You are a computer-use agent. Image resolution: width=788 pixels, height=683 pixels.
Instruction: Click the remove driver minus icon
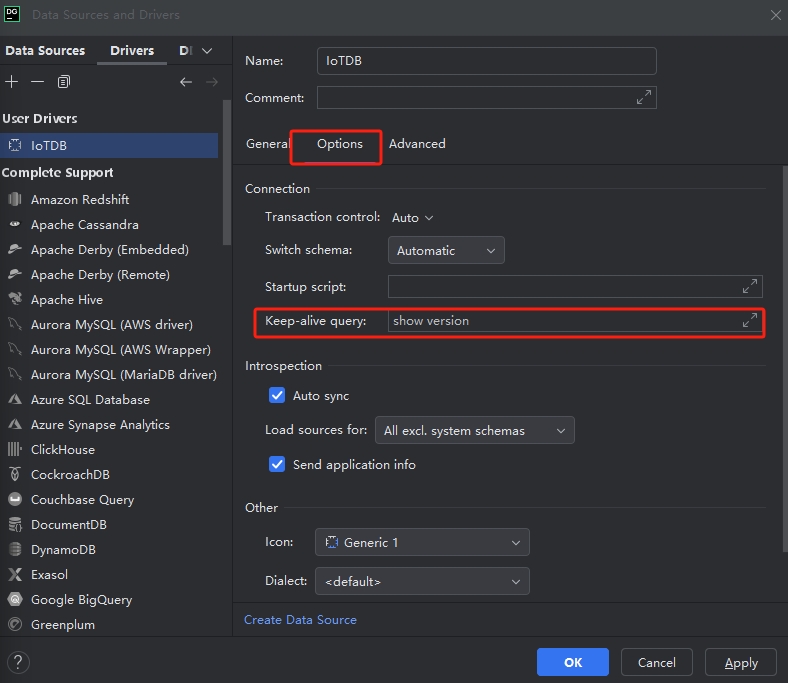coord(37,82)
